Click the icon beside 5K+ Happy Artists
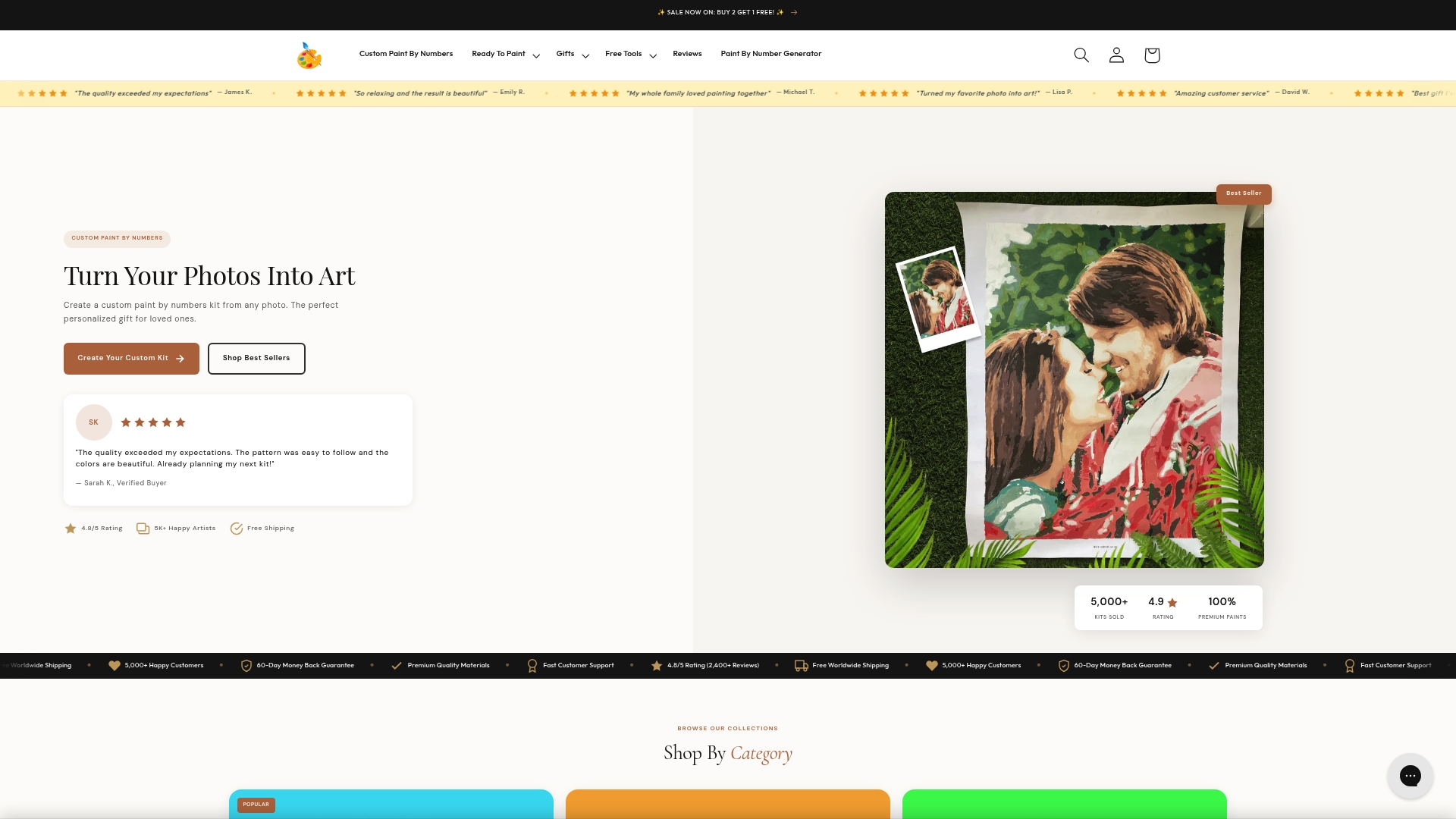This screenshot has width=1456, height=819. coord(143,529)
